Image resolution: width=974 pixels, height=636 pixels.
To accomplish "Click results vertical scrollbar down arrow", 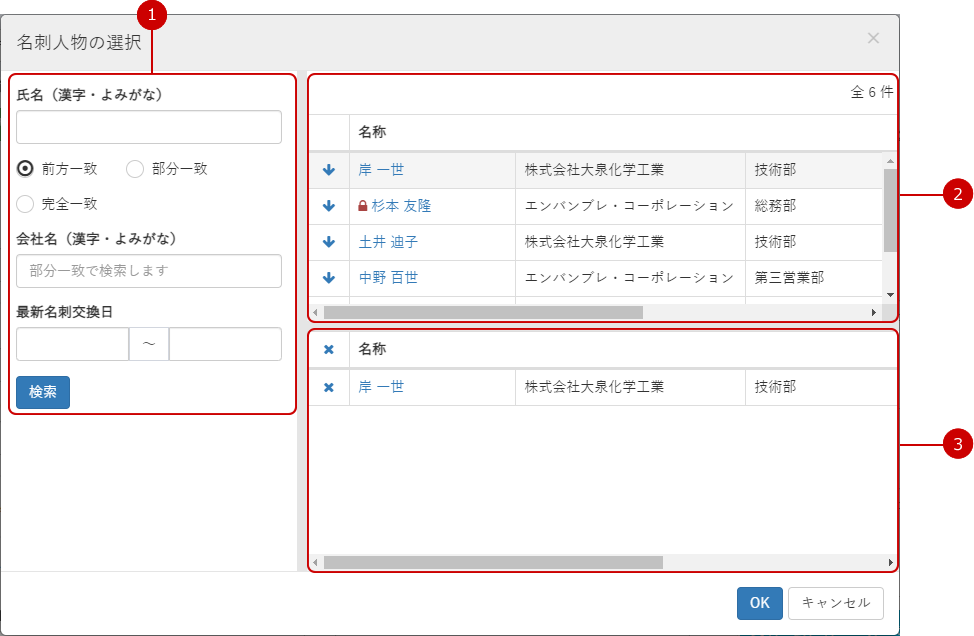I will click(x=890, y=295).
